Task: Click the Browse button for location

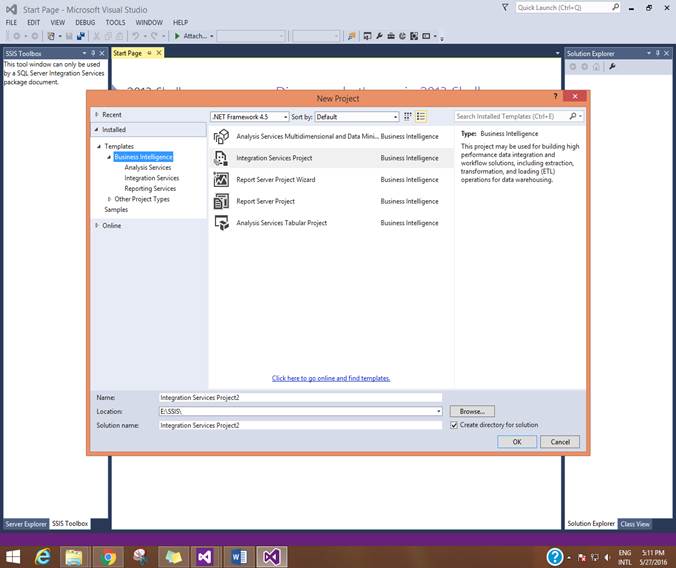Action: (x=471, y=411)
